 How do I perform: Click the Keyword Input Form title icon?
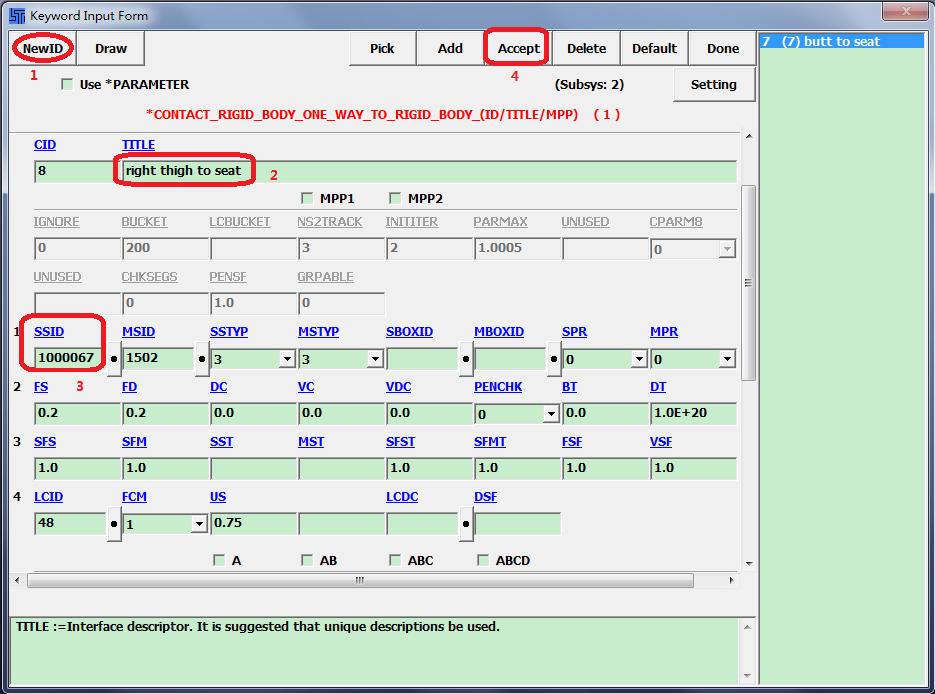point(17,15)
